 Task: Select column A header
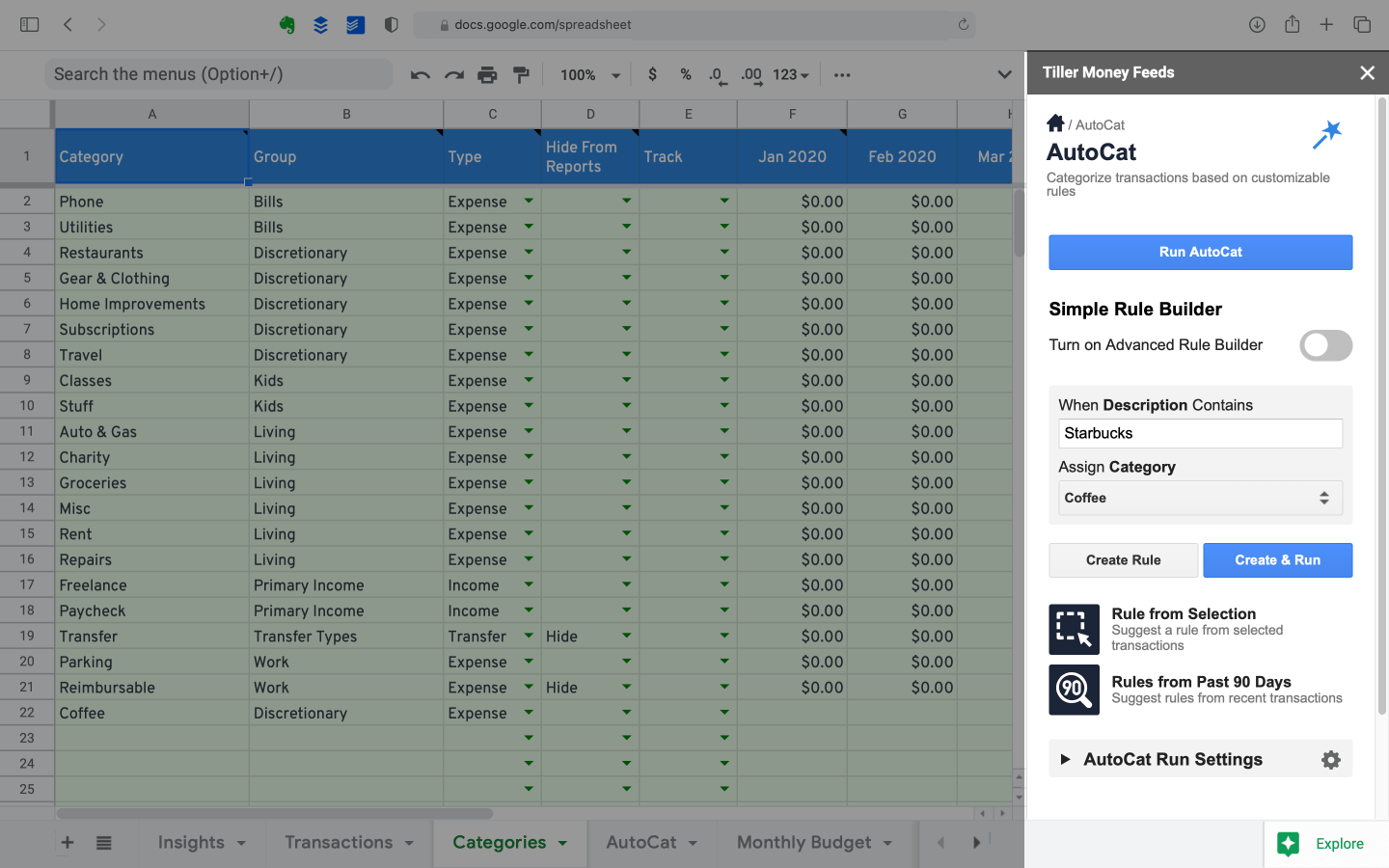[x=151, y=114]
